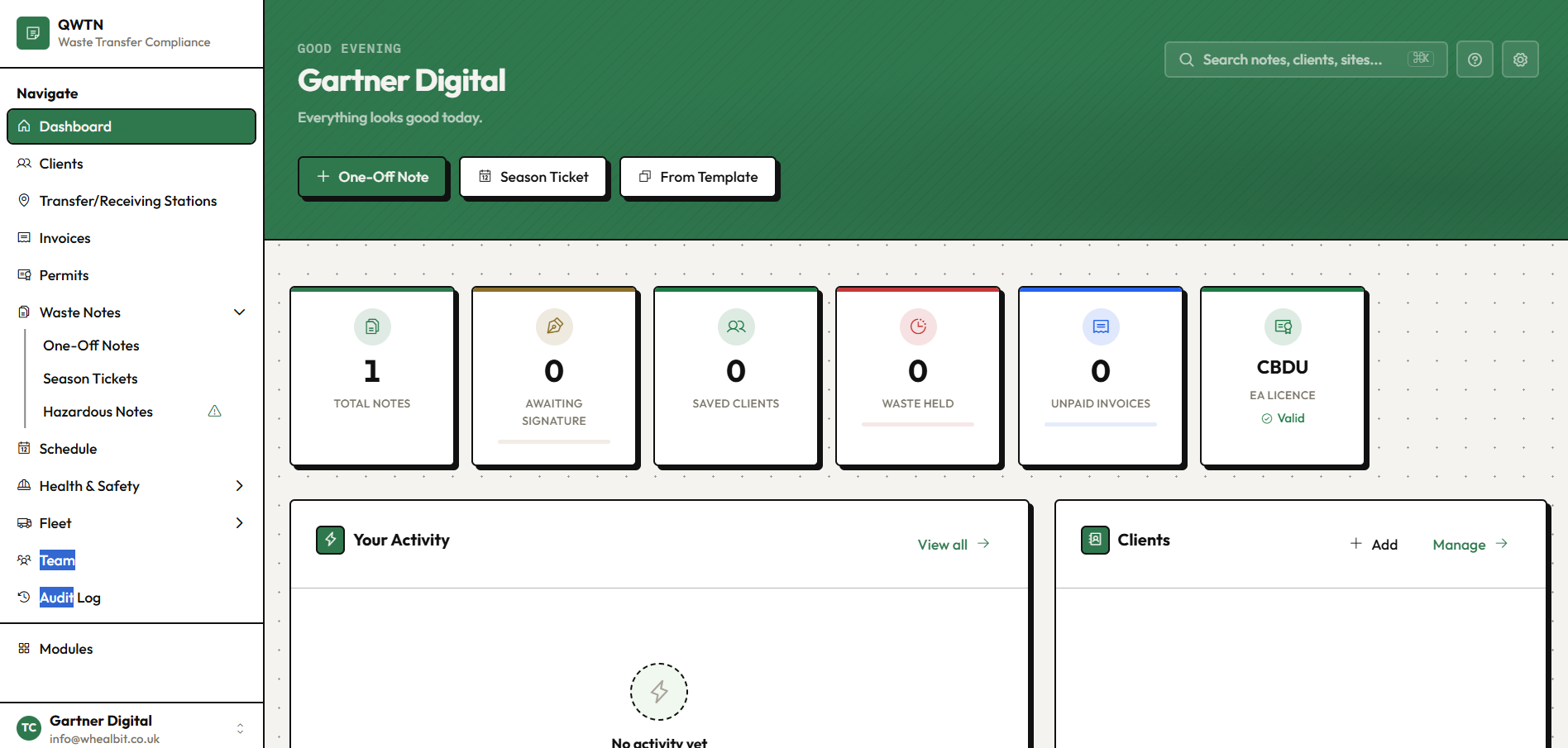Image resolution: width=1568 pixels, height=748 pixels.
Task: Click the dashed empty-activity lightning icon
Action: 659,692
